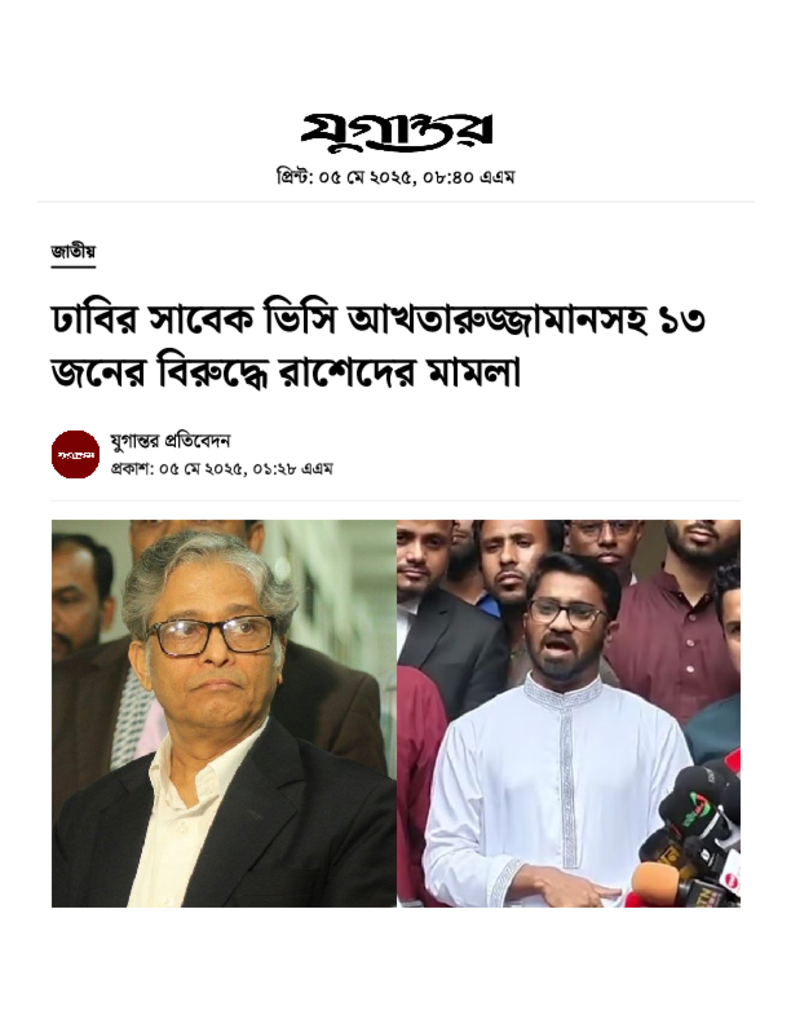Click the round red Jugantor author avatar

pyautogui.click(x=76, y=454)
